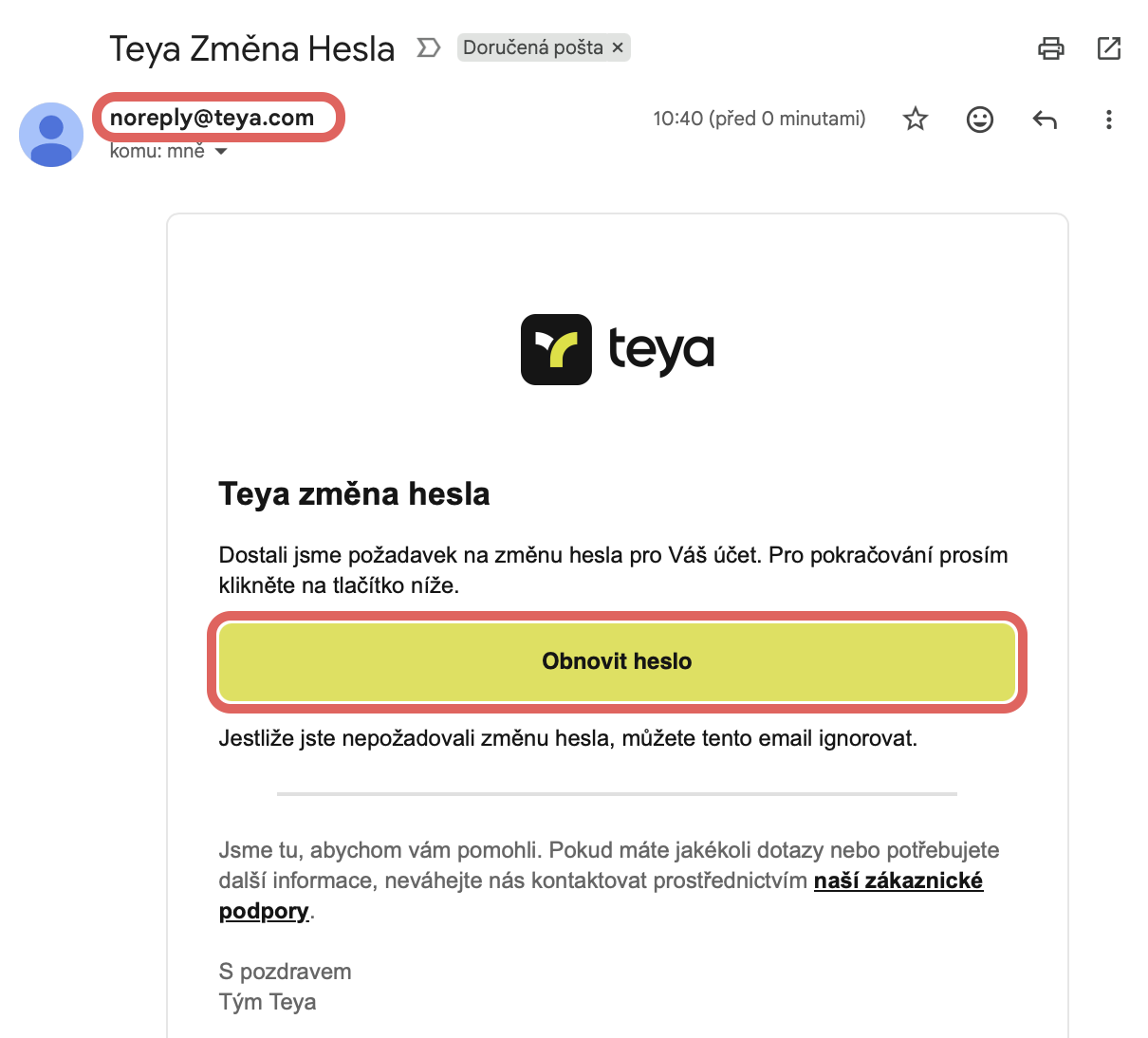Click the "Tým Teya" signature text

pyautogui.click(x=268, y=1002)
